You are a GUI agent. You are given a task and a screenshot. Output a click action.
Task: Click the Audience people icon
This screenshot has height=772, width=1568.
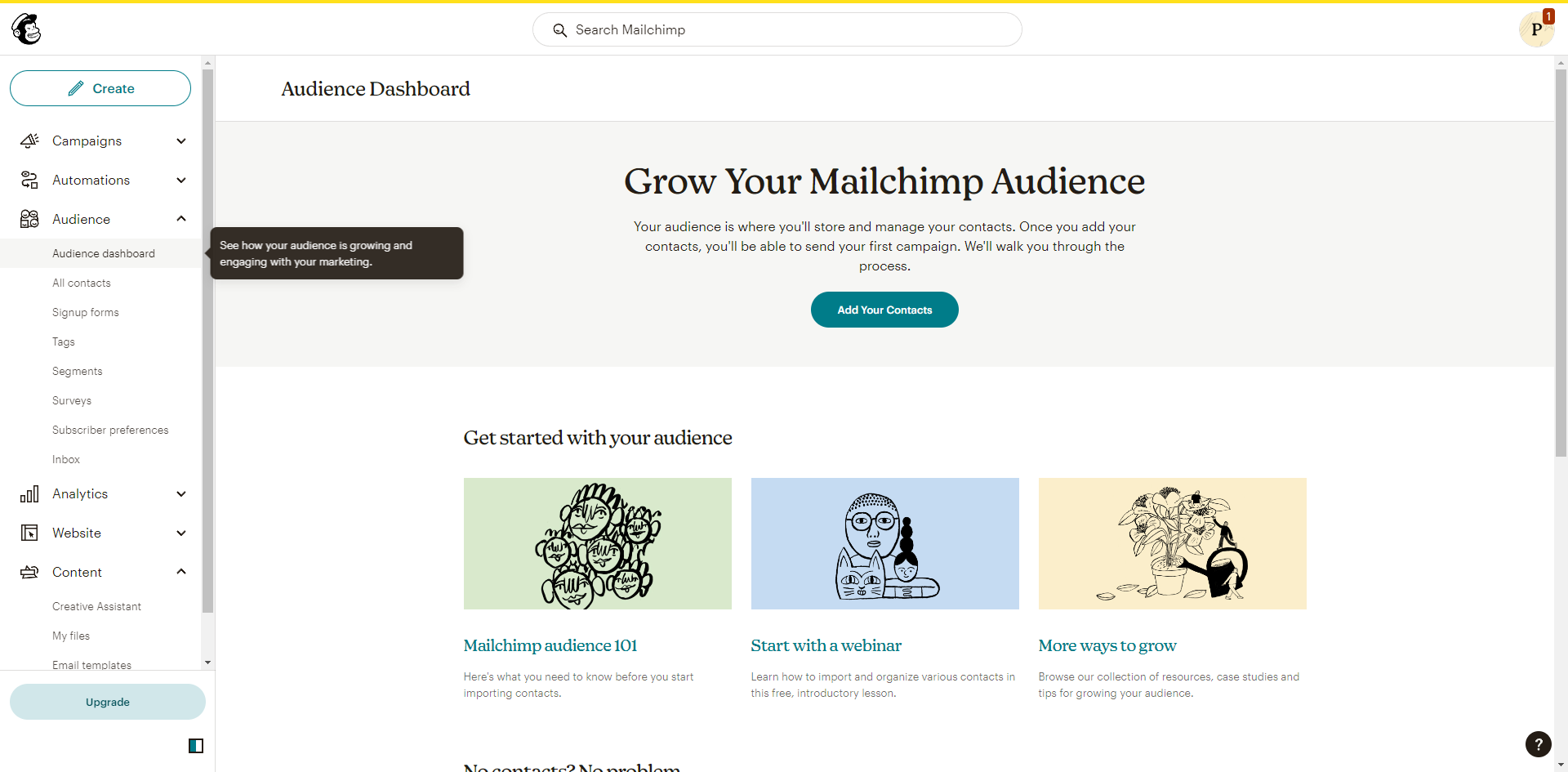point(29,219)
